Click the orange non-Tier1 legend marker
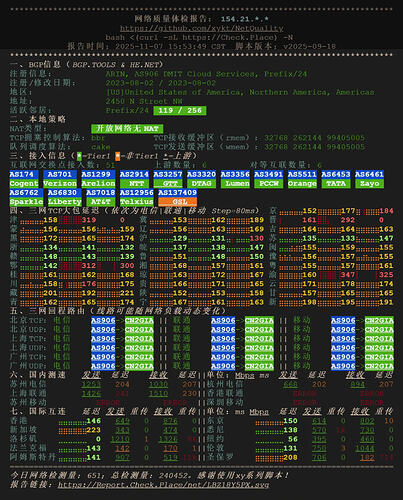The height and width of the screenshot is (500, 403). 117,156
